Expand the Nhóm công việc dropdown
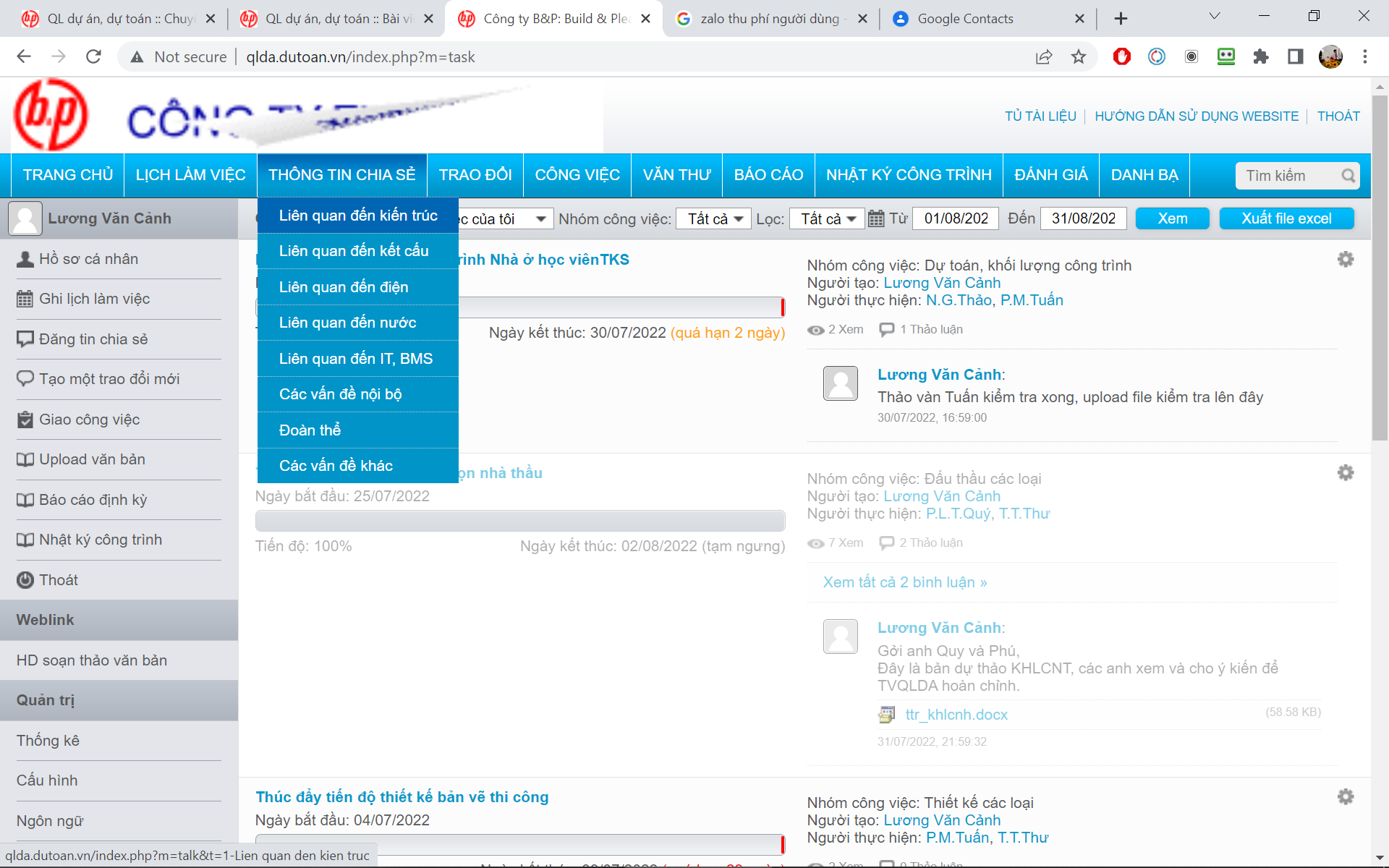Image resolution: width=1389 pixels, height=868 pixels. (714, 218)
